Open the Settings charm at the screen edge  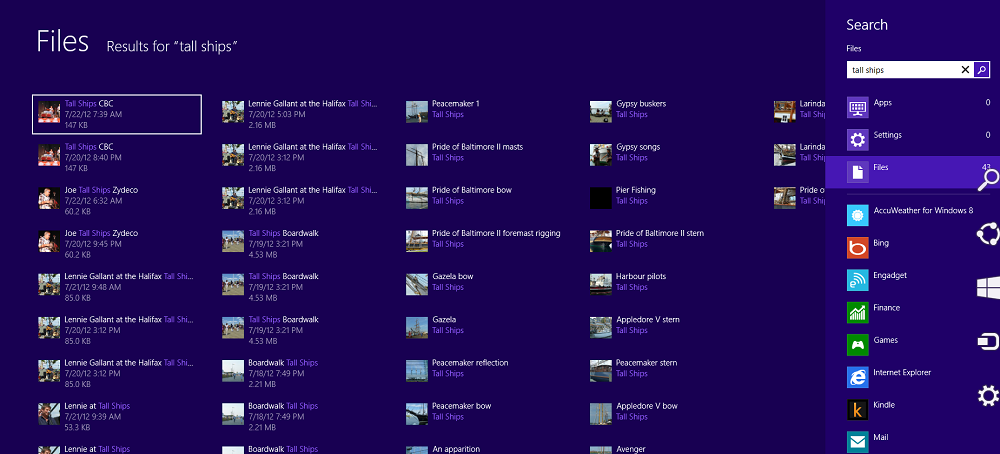[x=989, y=396]
